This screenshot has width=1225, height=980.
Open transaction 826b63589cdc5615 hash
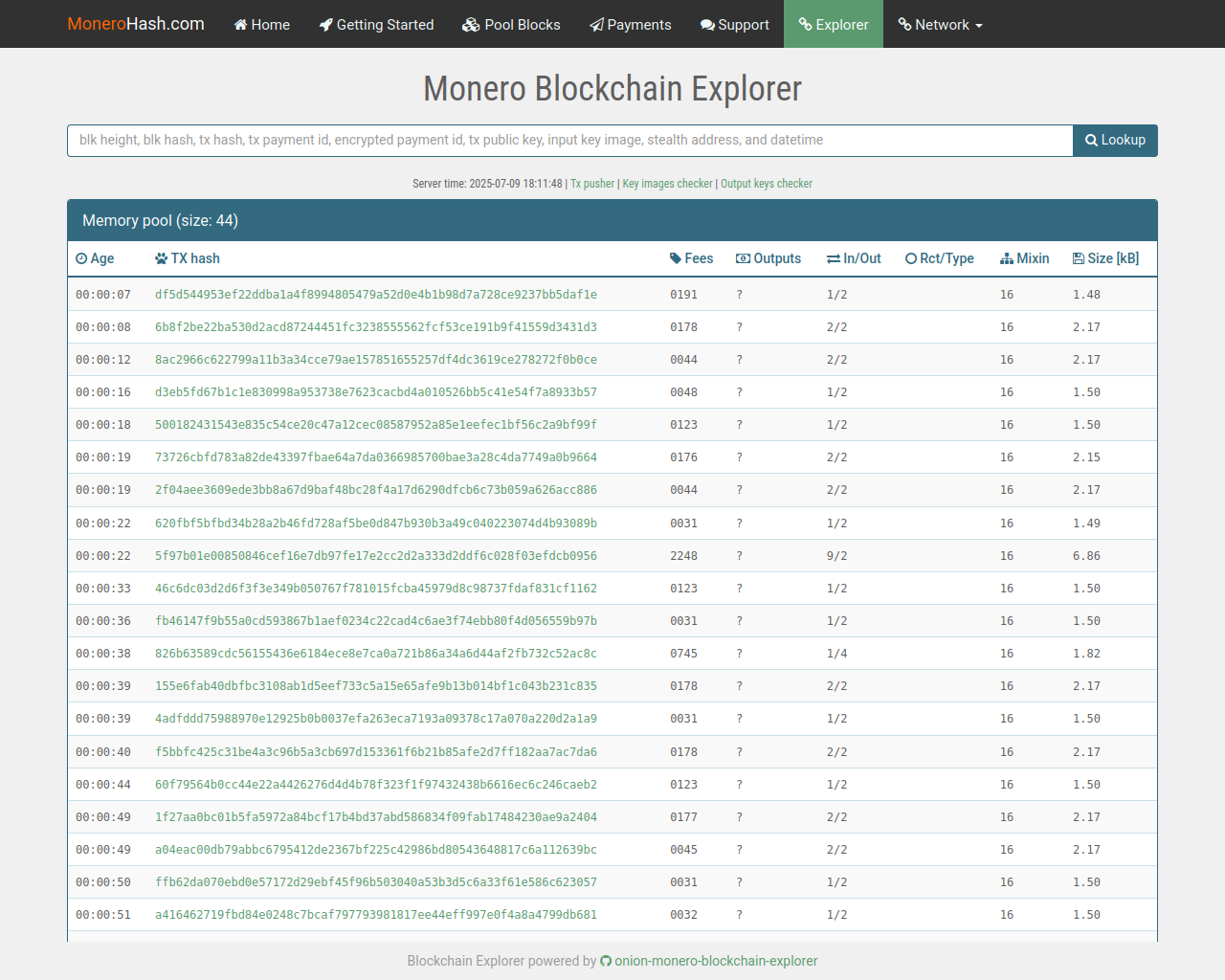coord(376,654)
